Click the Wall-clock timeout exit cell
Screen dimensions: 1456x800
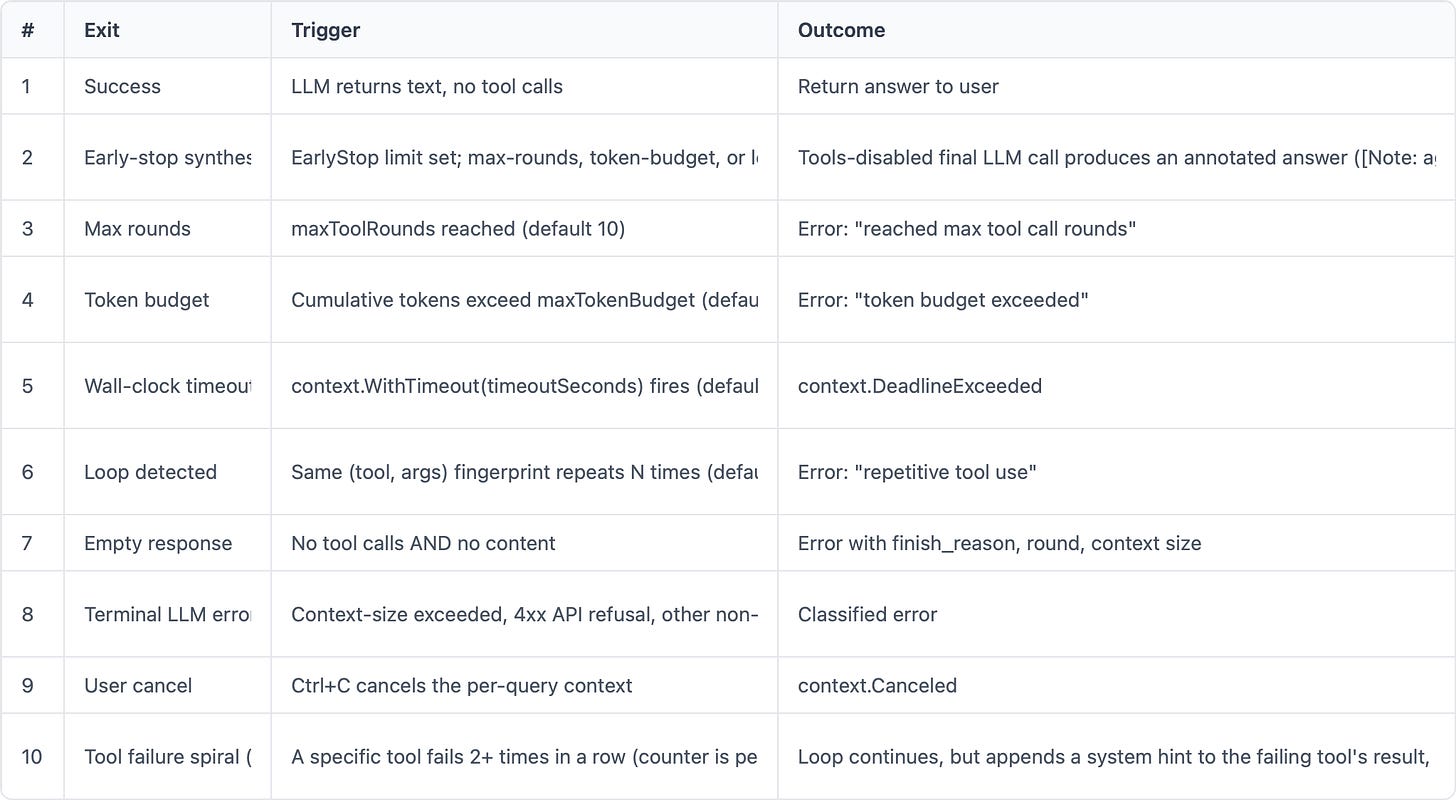[x=167, y=385]
